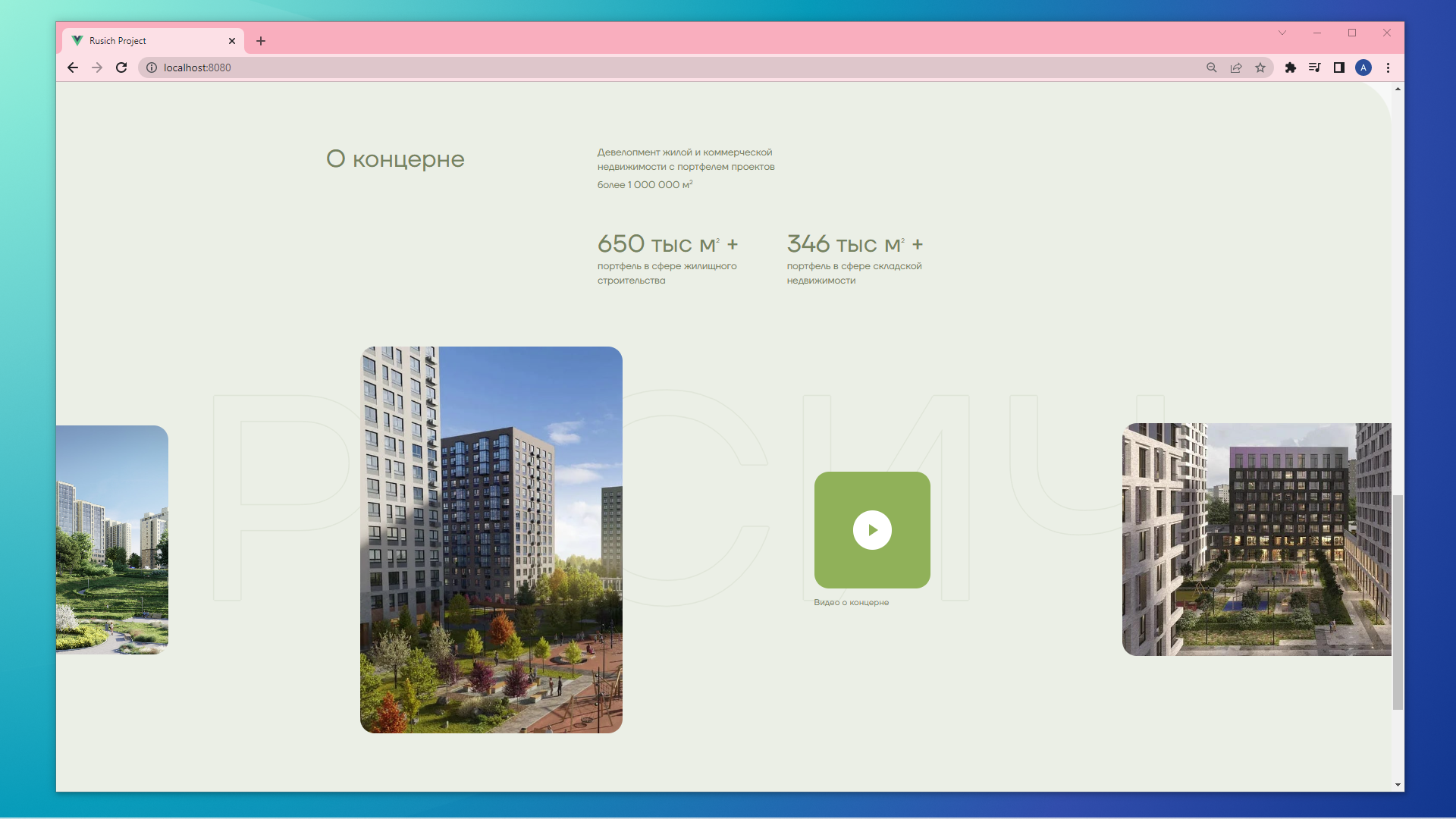Click the browser back arrow
Screen dimensions: 1456x819
click(x=73, y=67)
